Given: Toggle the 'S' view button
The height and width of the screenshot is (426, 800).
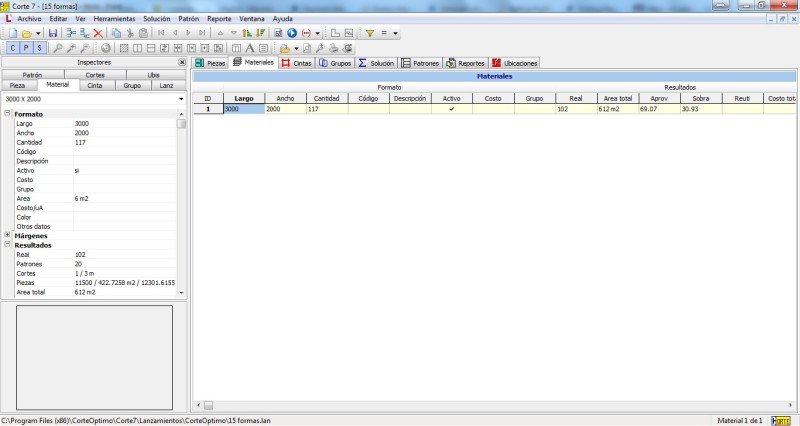Looking at the screenshot, I should 39,48.
